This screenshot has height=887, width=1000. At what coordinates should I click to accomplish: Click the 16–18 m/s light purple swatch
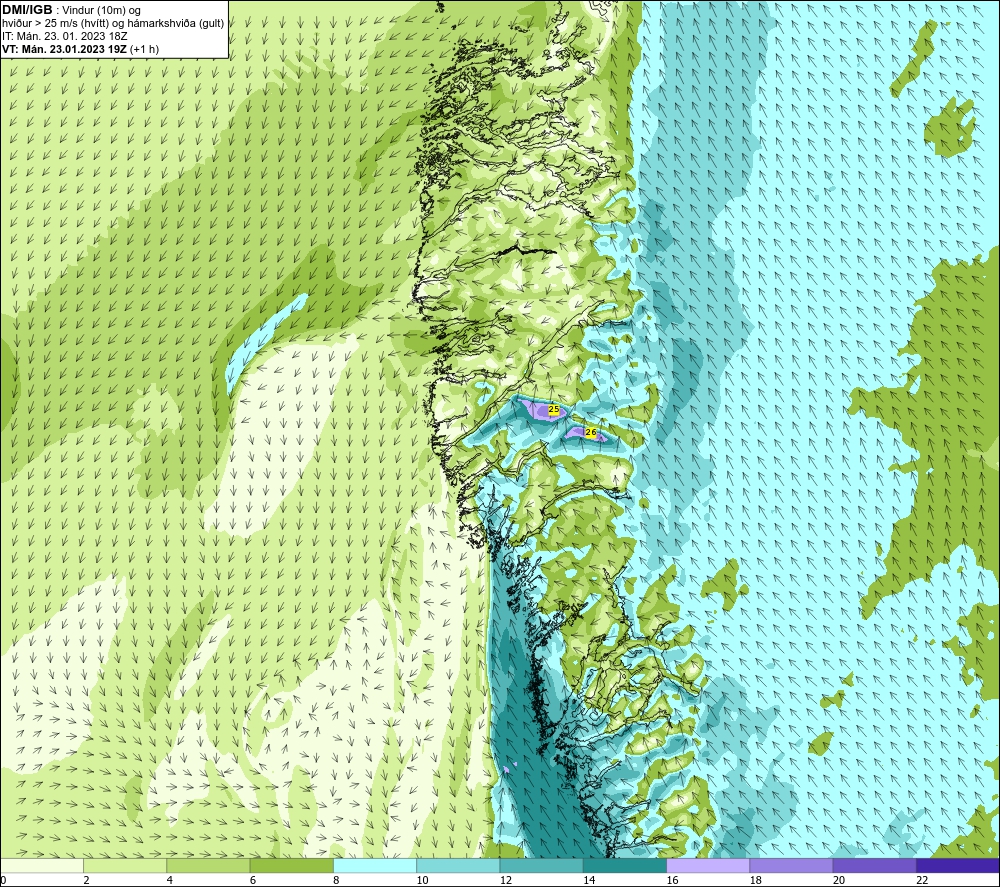coord(709,865)
